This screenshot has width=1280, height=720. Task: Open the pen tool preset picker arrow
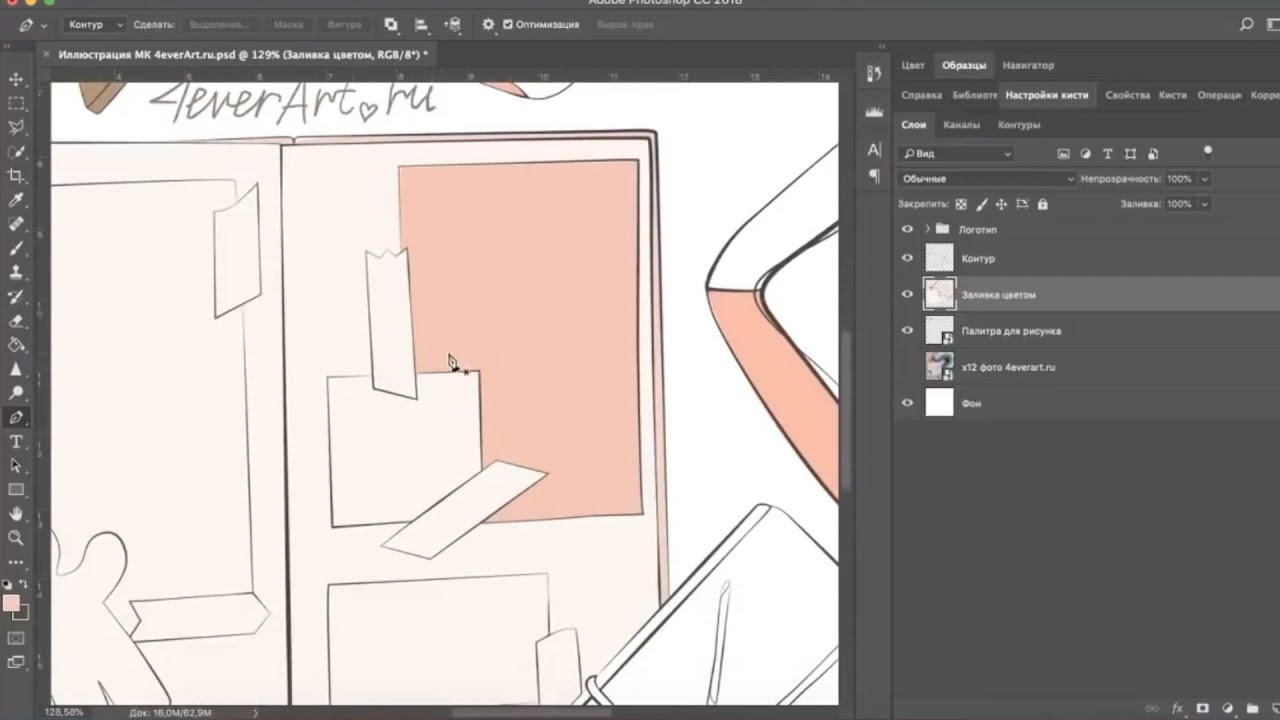[44, 25]
